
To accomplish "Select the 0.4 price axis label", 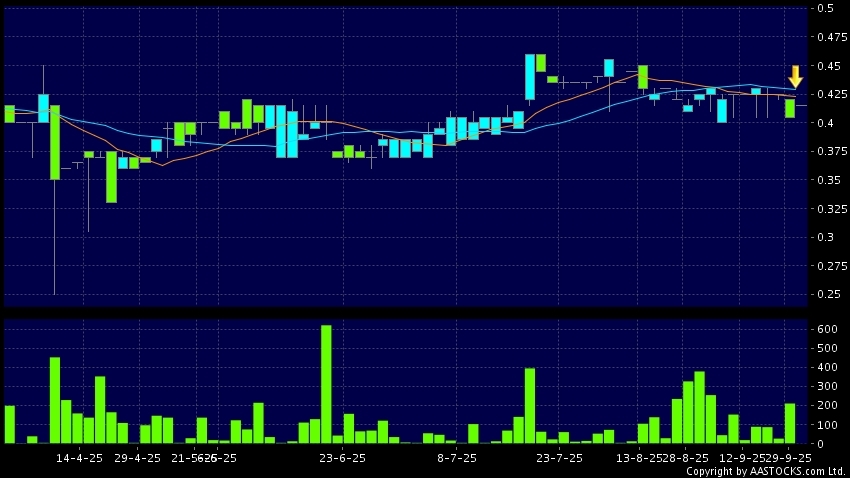I will coord(826,123).
